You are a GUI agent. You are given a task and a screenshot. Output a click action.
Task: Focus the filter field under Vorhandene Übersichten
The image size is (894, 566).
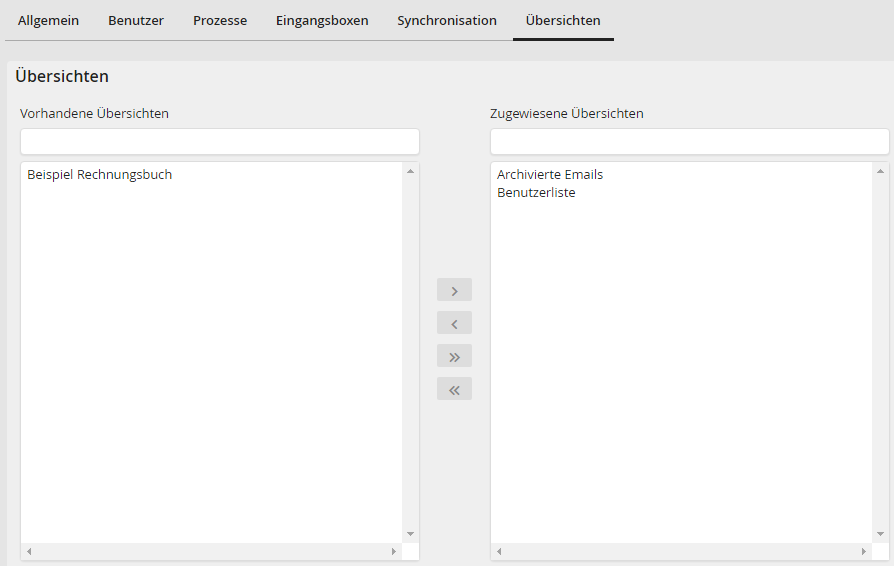click(220, 141)
